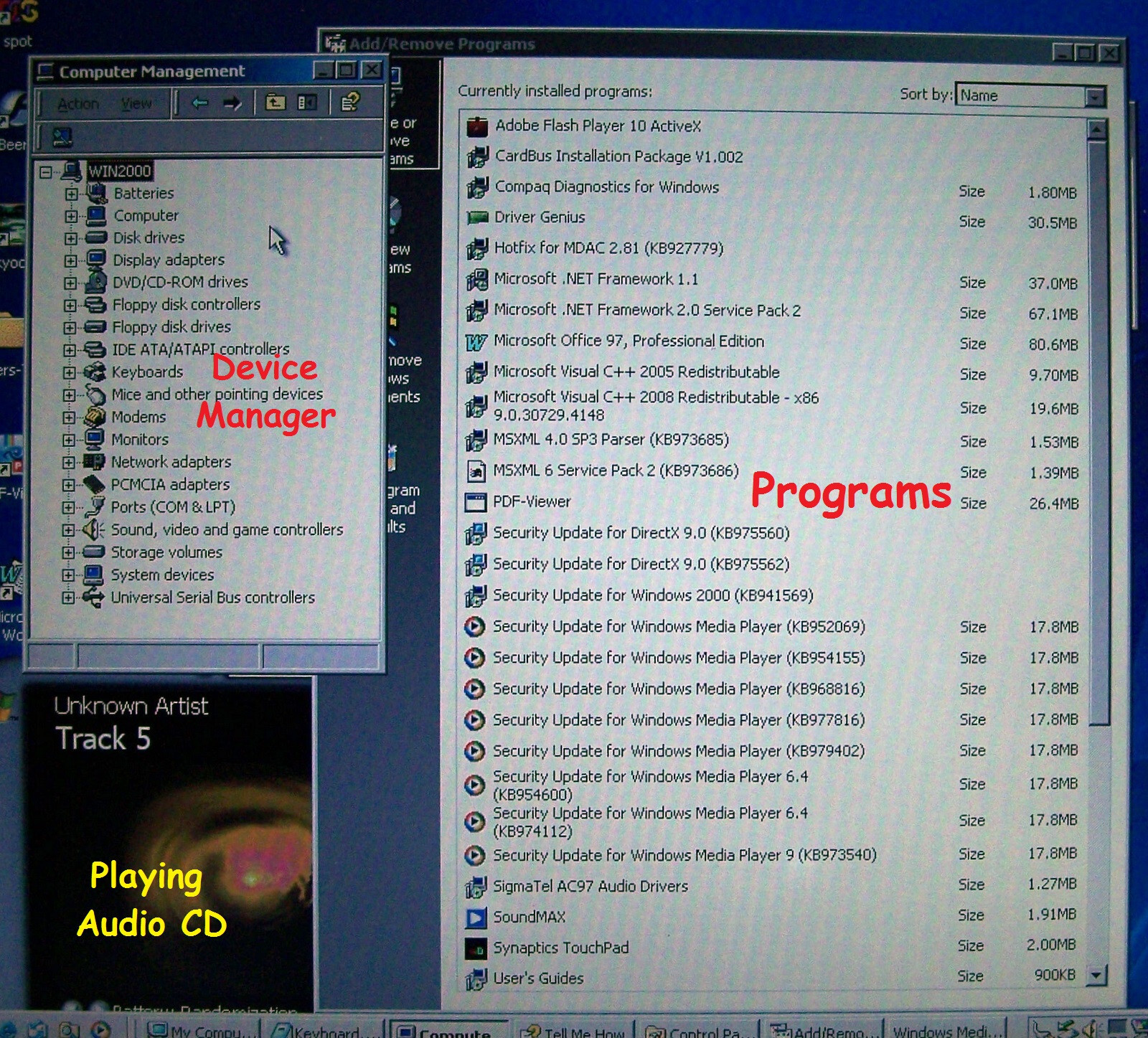Expand the Floppy disk controllers node
This screenshot has width=1148, height=1038.
[x=70, y=305]
